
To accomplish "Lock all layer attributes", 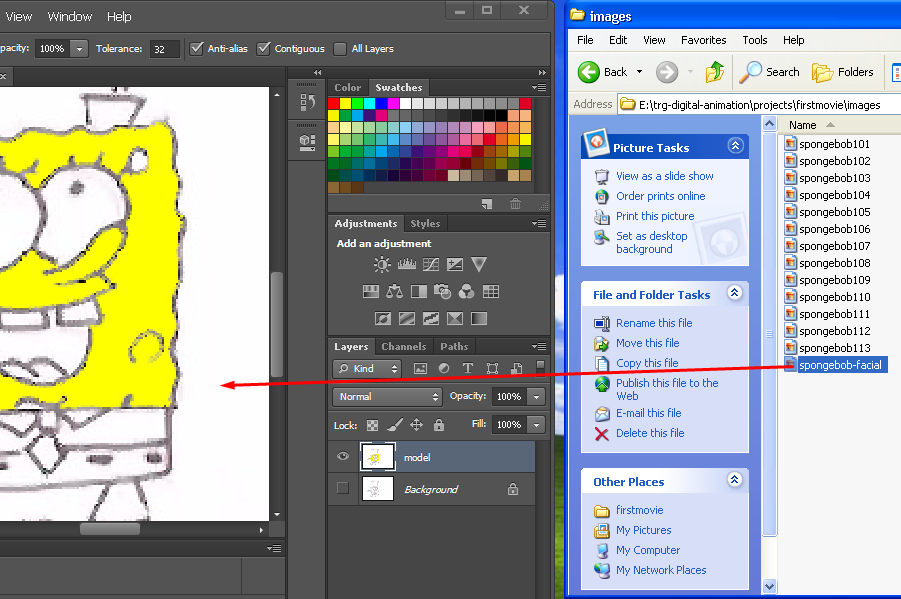I will (439, 425).
